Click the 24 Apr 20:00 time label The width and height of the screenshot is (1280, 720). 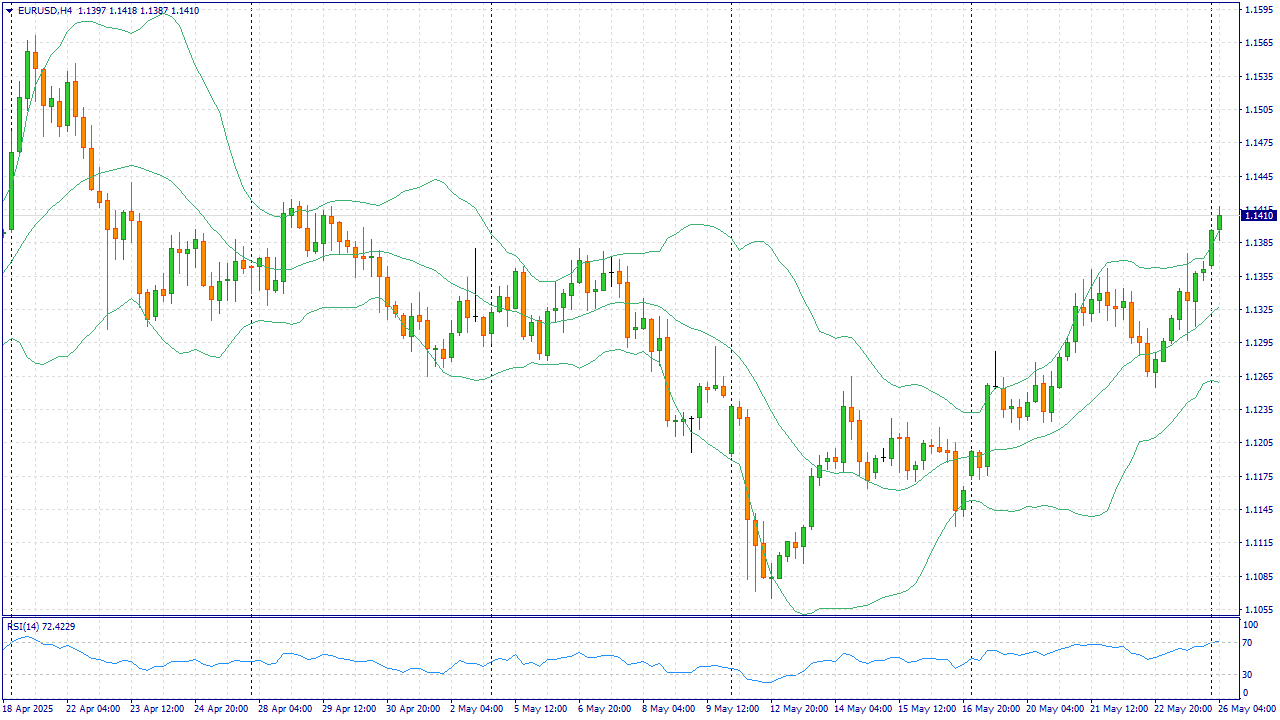point(220,709)
